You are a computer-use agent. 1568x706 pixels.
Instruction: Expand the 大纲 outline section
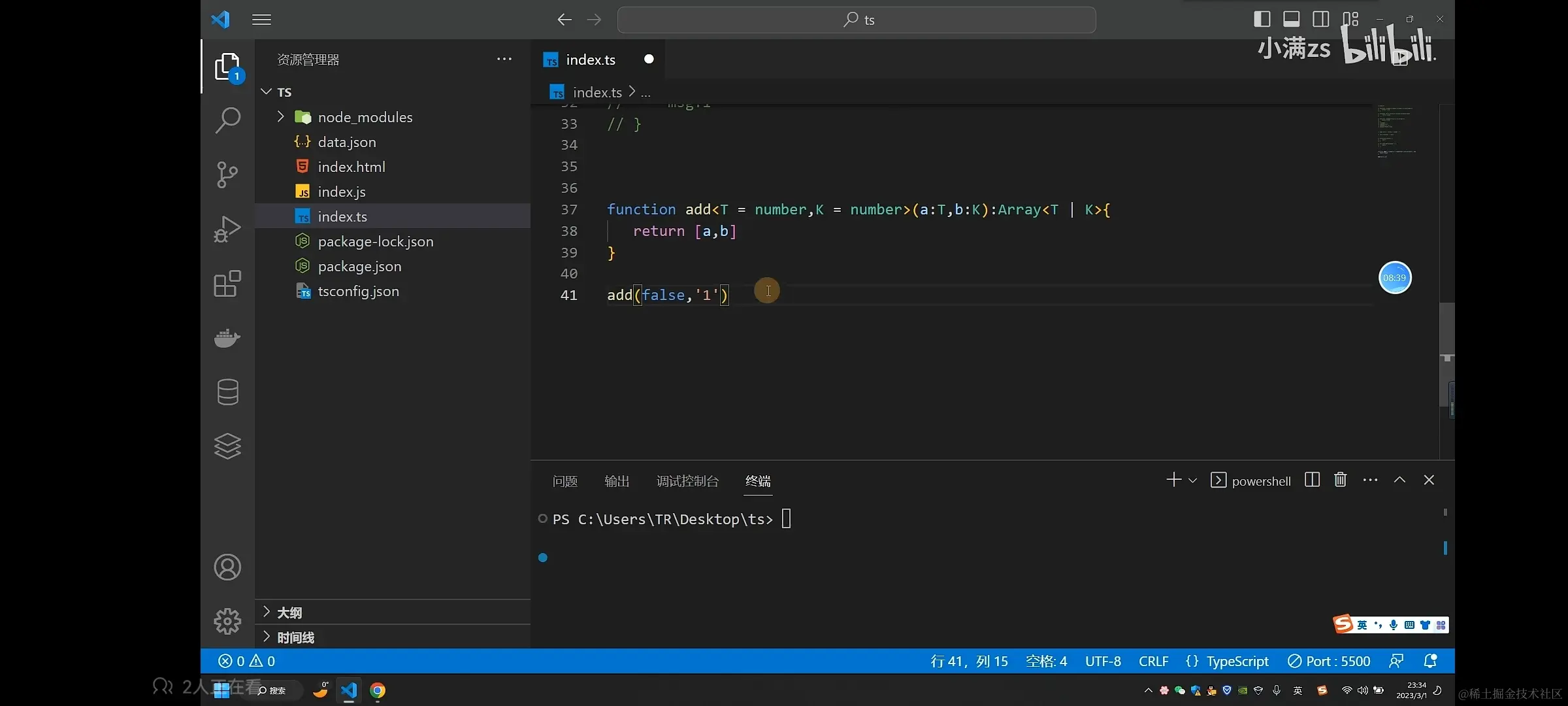(x=289, y=613)
